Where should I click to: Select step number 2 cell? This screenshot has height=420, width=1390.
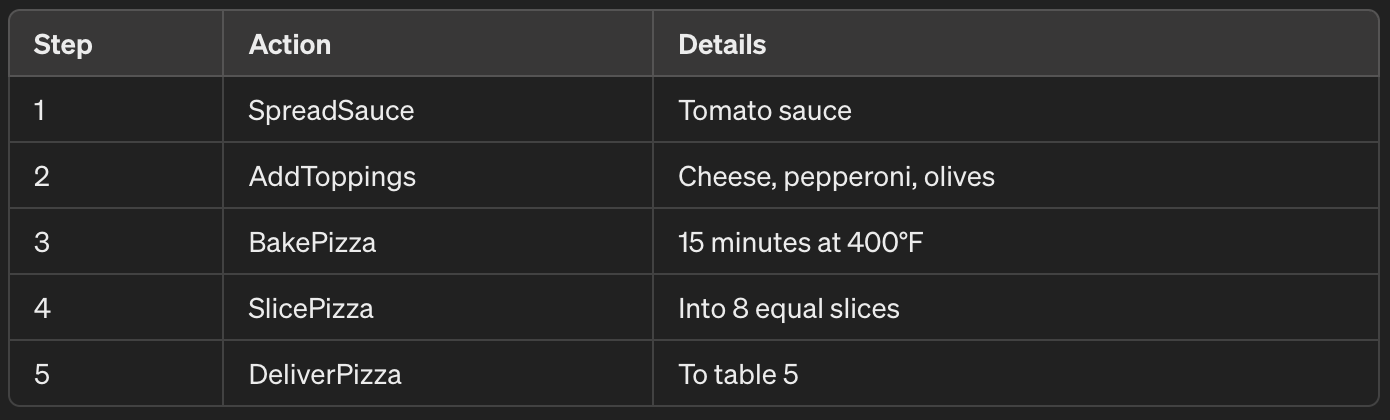(x=41, y=177)
